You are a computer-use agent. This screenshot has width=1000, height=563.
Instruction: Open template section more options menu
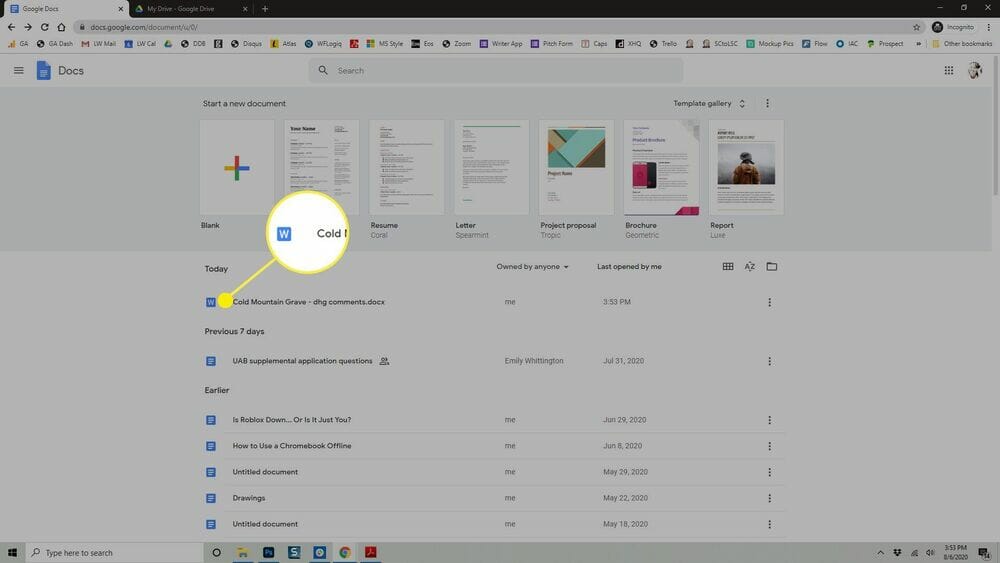click(x=767, y=103)
